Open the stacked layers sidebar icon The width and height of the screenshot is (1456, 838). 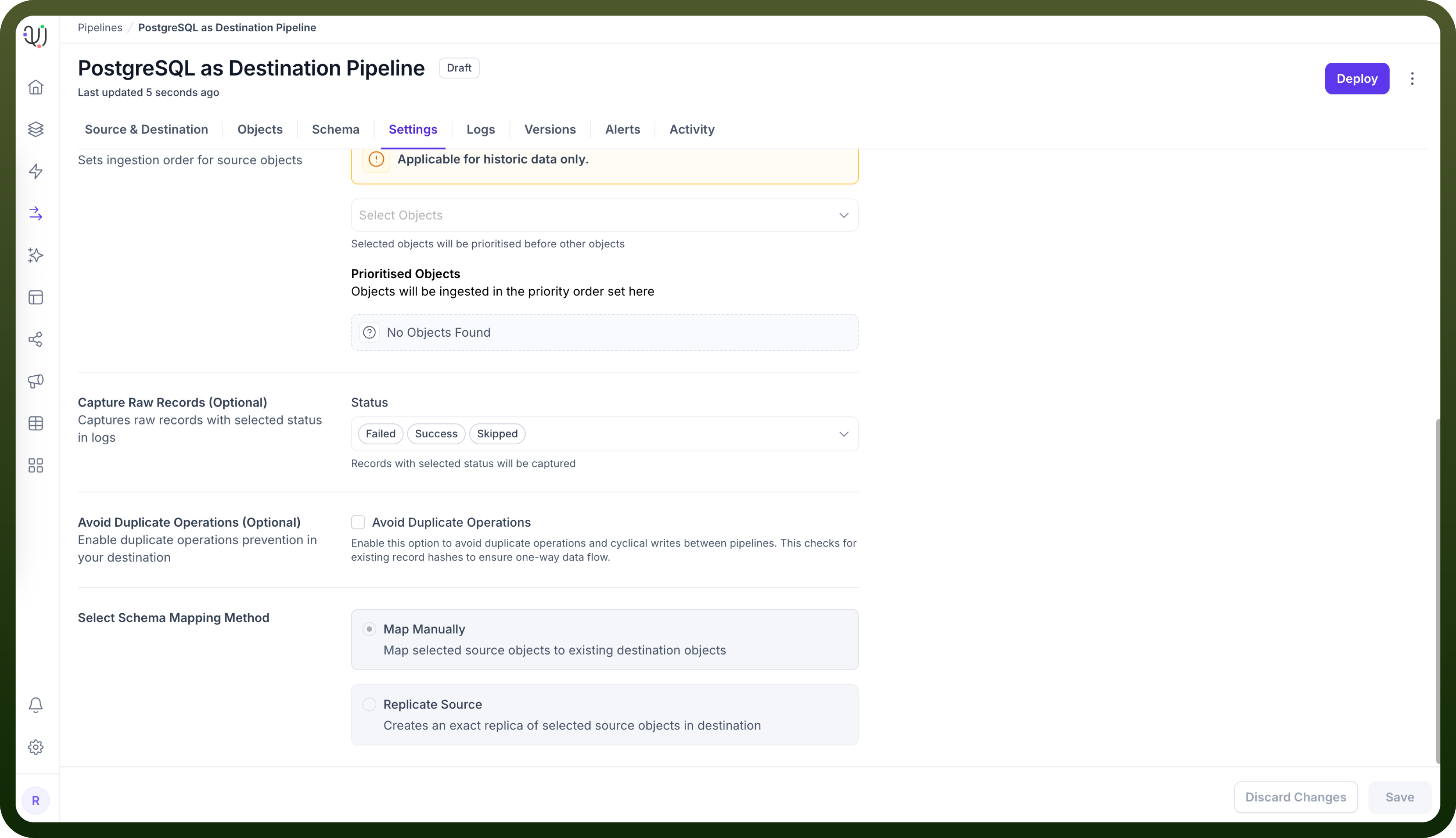coord(36,129)
